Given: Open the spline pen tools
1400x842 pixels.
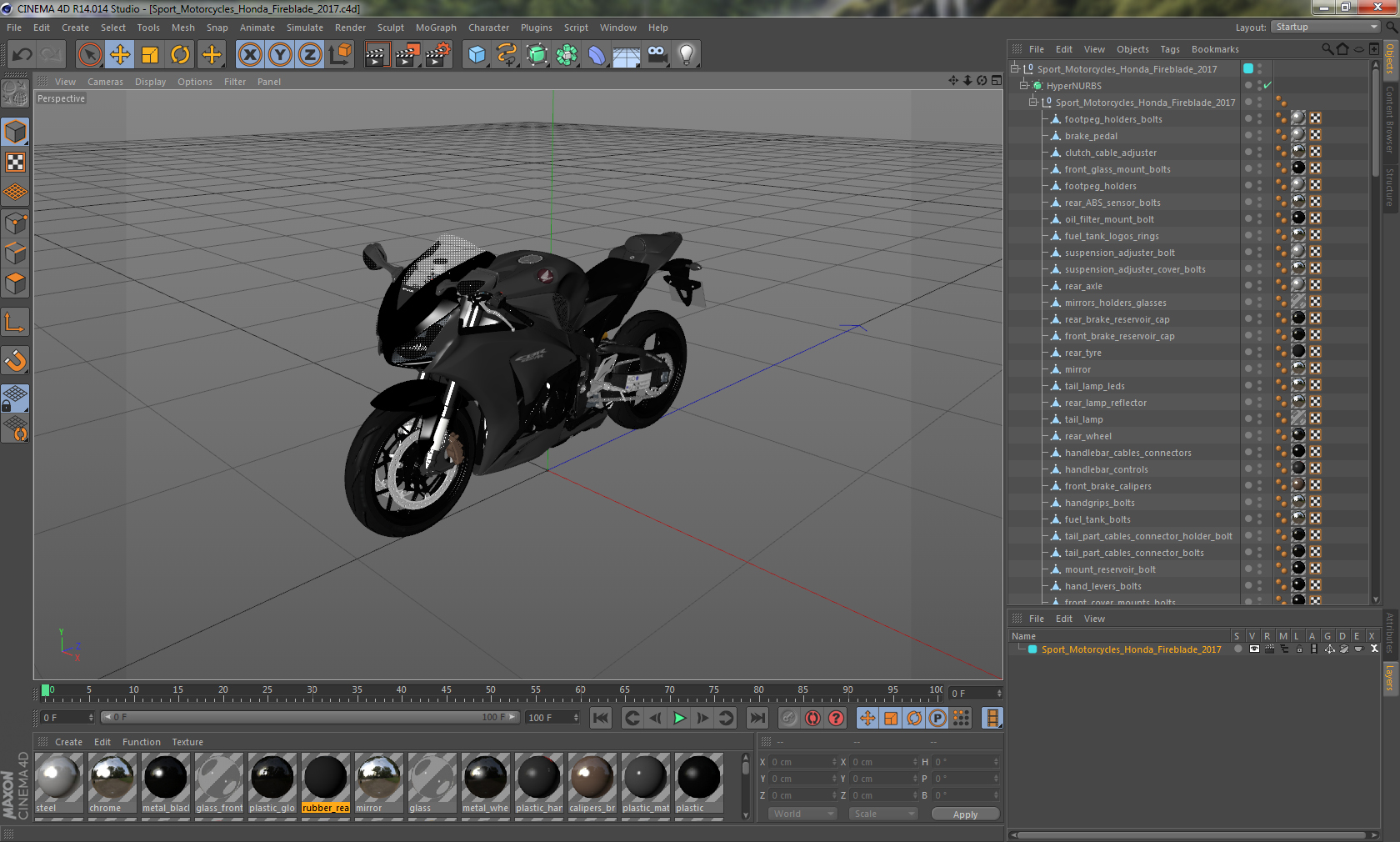Looking at the screenshot, I should (507, 55).
